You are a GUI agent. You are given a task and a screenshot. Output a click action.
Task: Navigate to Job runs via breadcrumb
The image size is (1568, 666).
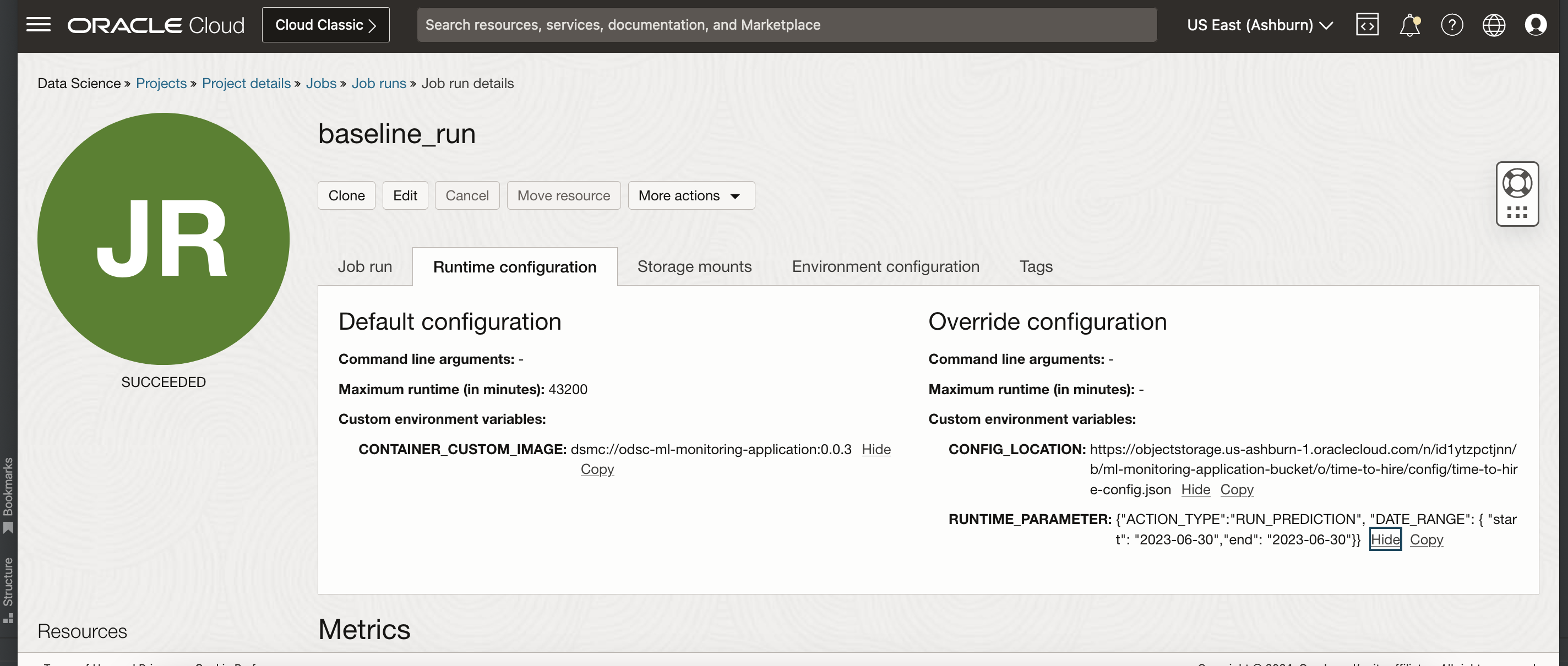click(379, 83)
